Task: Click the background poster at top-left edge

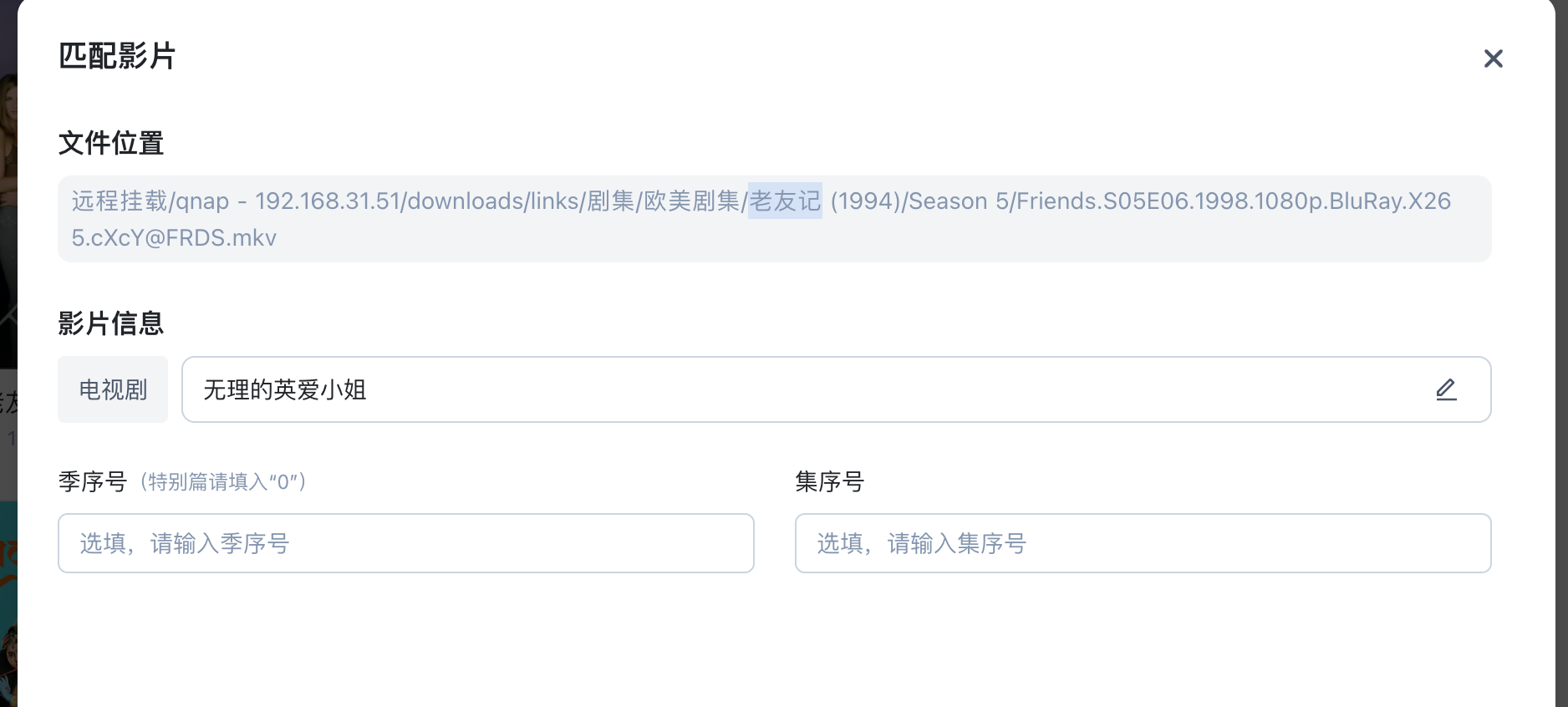Action: pos(8,125)
